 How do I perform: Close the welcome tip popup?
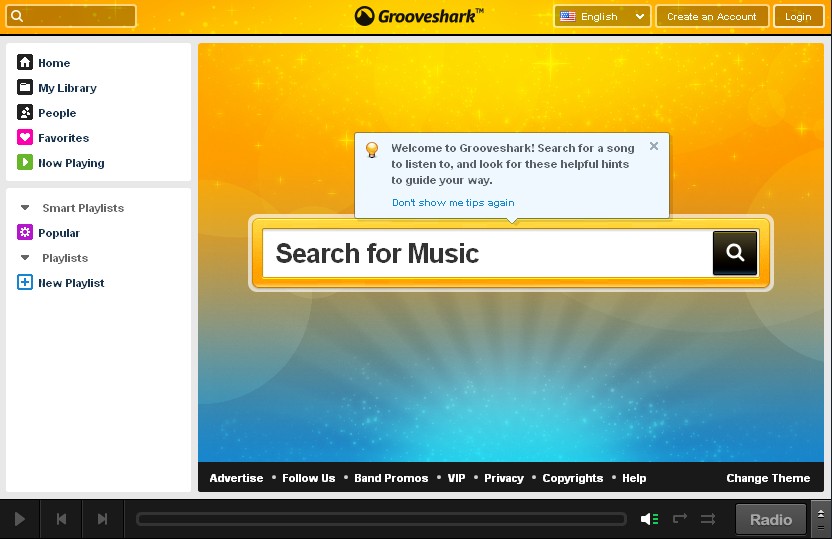[x=654, y=146]
